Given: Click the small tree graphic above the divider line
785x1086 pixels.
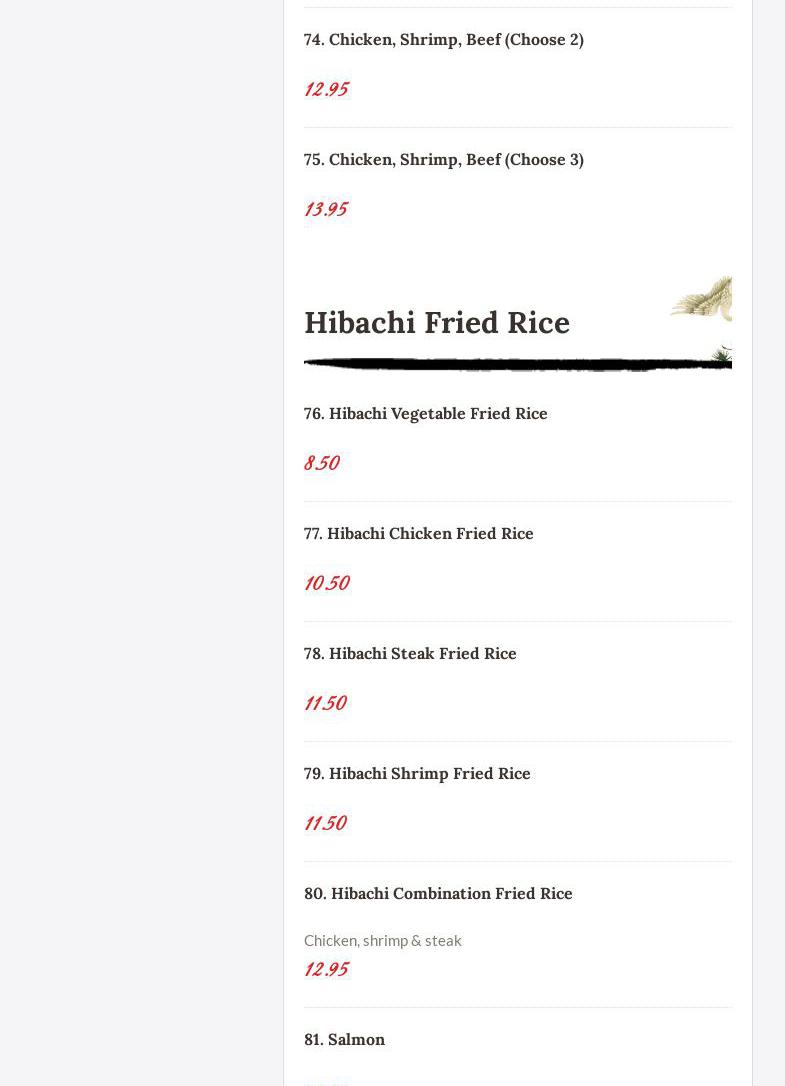Looking at the screenshot, I should 723,353.
